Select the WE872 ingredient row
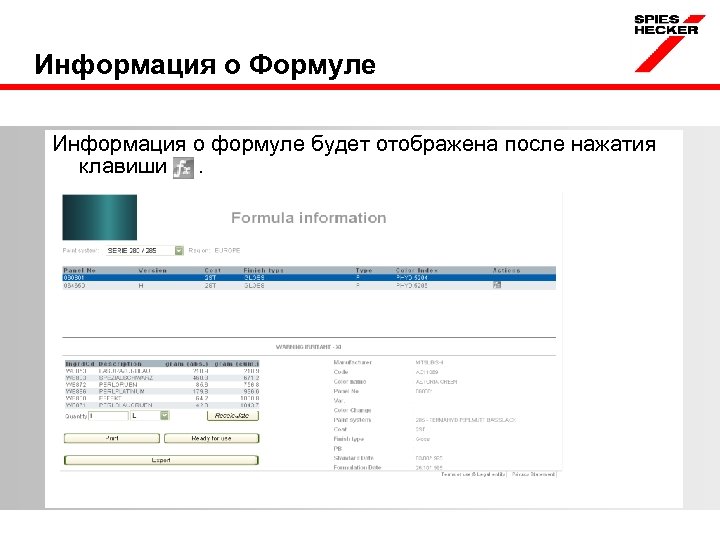Image resolution: width=720 pixels, height=540 pixels. tap(163, 385)
